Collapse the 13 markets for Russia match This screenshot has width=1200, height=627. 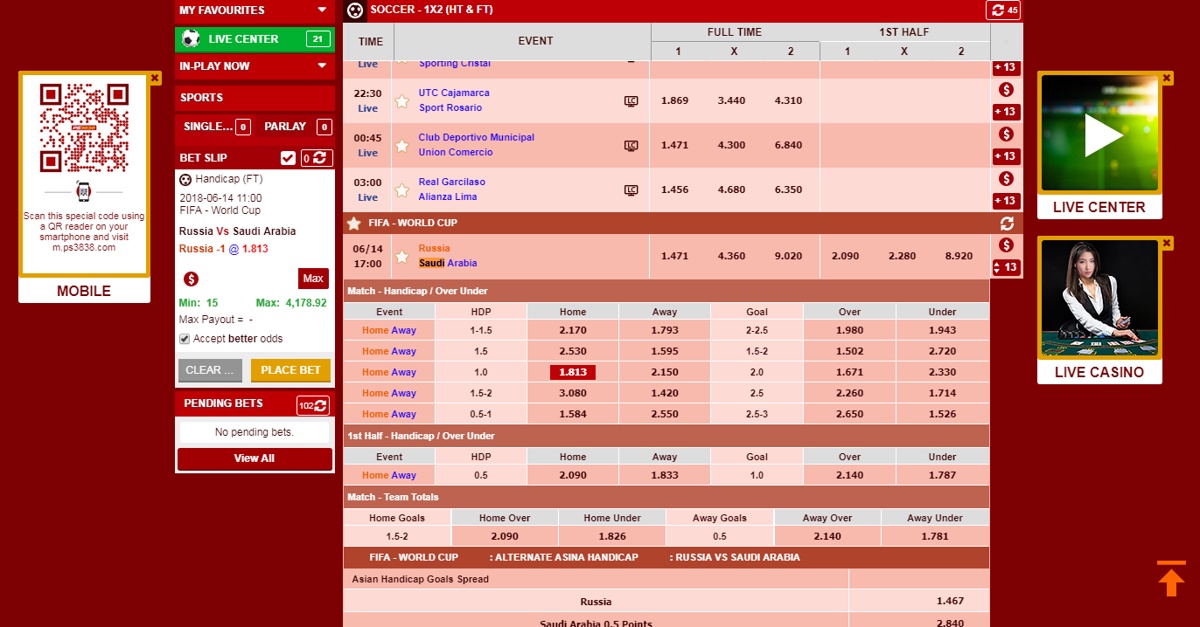pos(1006,268)
